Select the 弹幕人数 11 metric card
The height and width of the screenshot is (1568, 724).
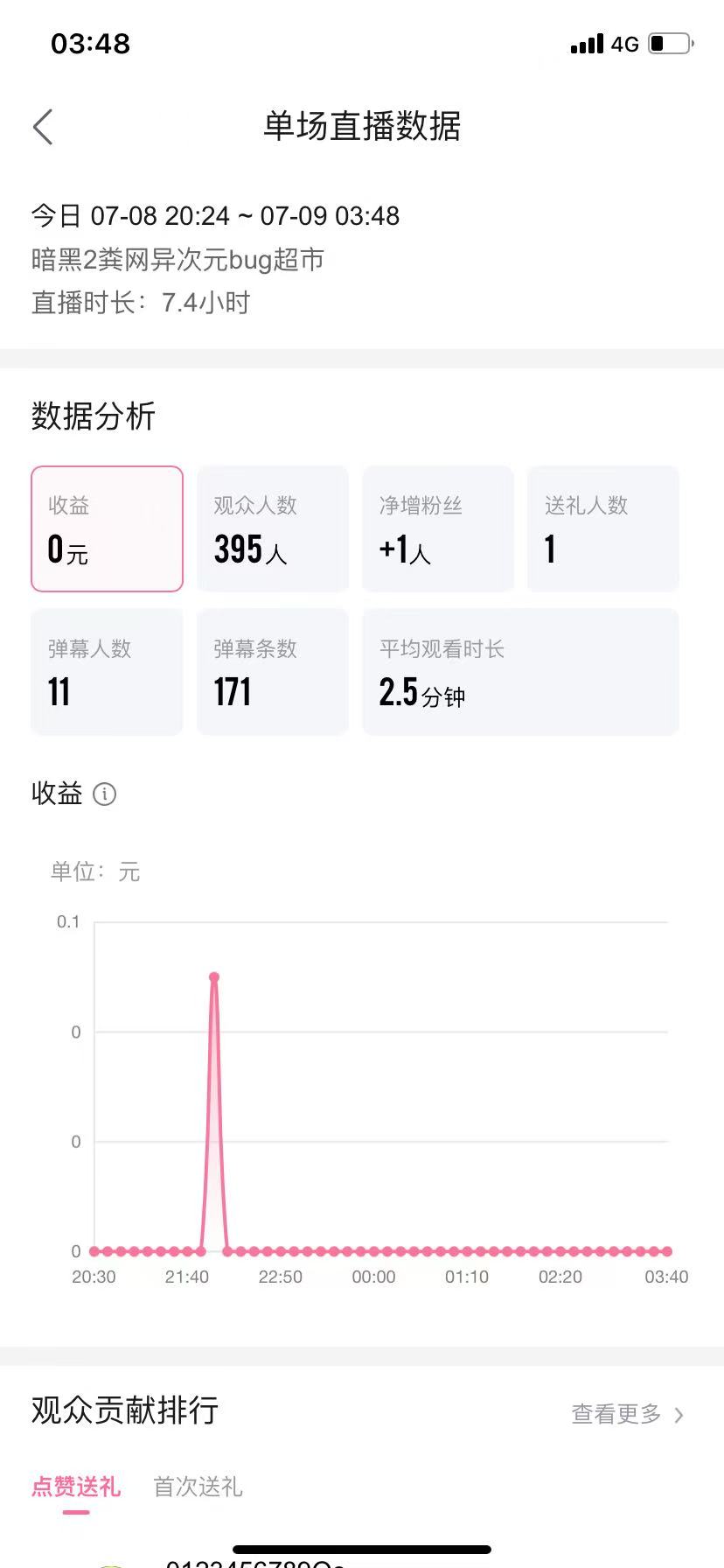point(107,671)
